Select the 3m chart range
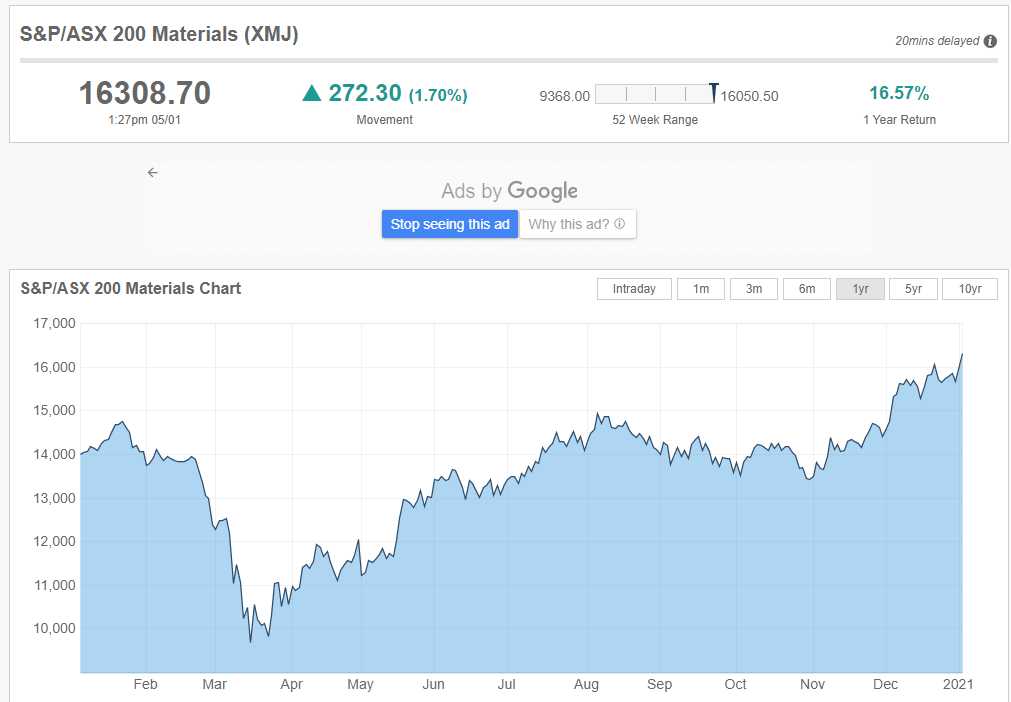The image size is (1011, 702). point(754,289)
